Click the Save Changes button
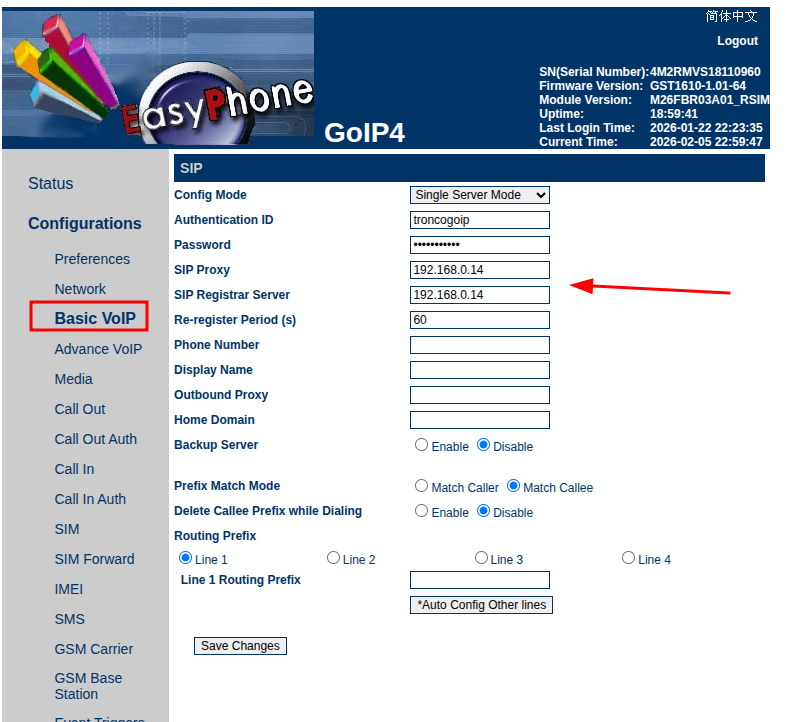The width and height of the screenshot is (812, 722). coord(240,646)
